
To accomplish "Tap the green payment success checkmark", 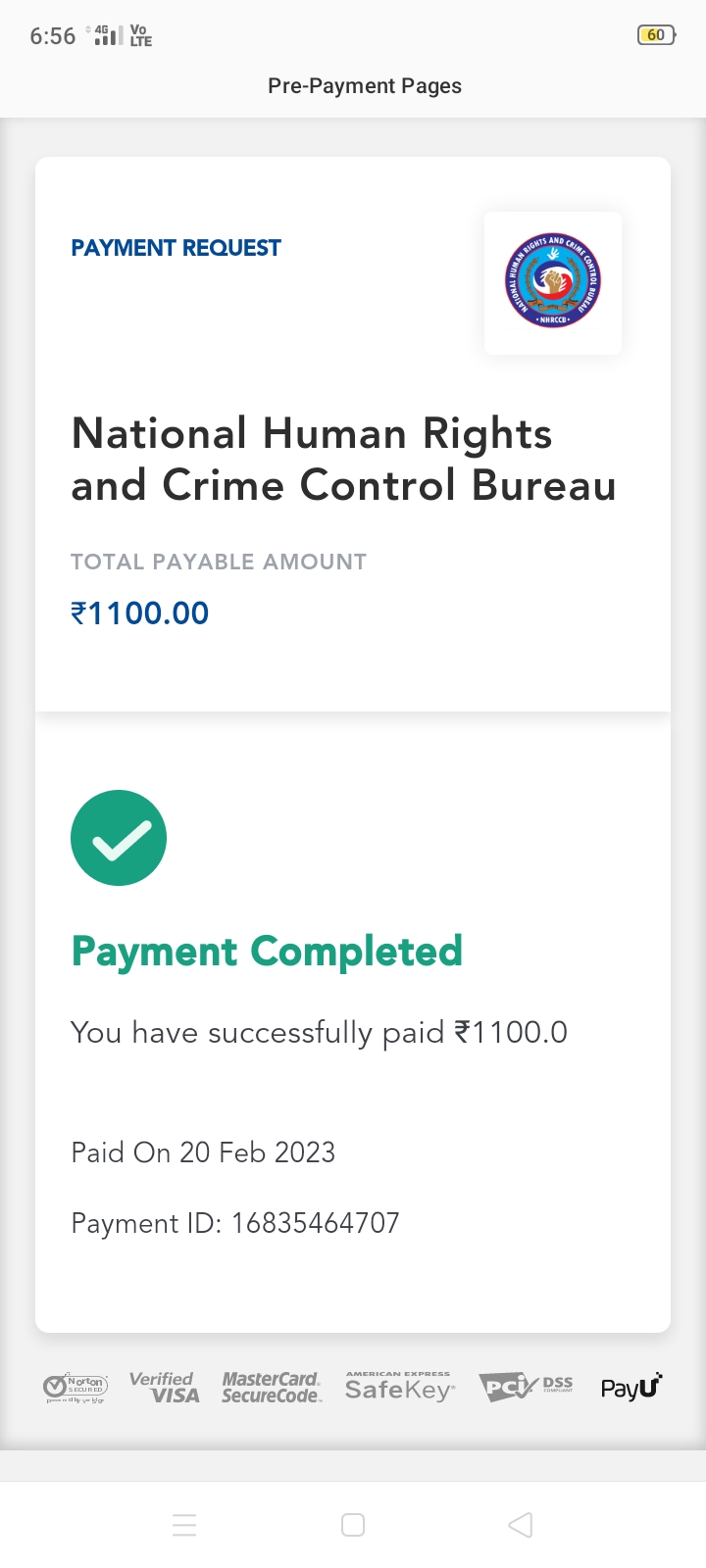I will point(119,838).
